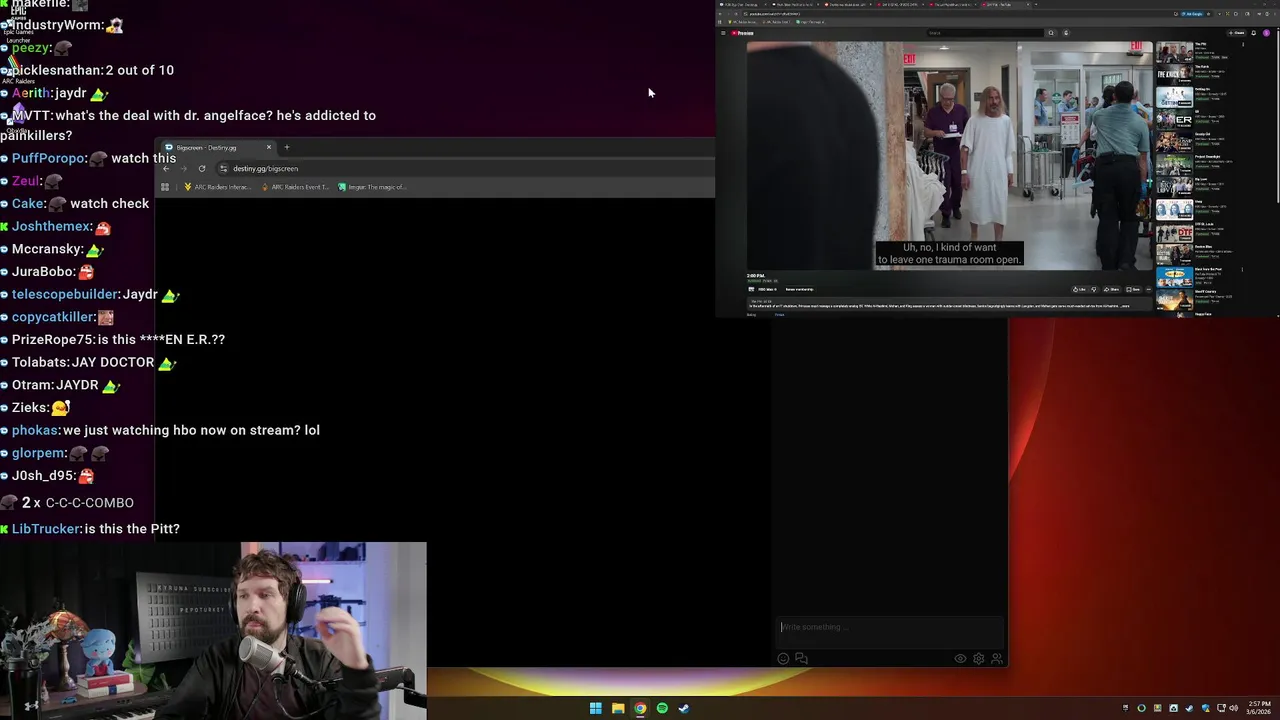Open Spotify from the taskbar
The width and height of the screenshot is (1280, 720).
662,708
